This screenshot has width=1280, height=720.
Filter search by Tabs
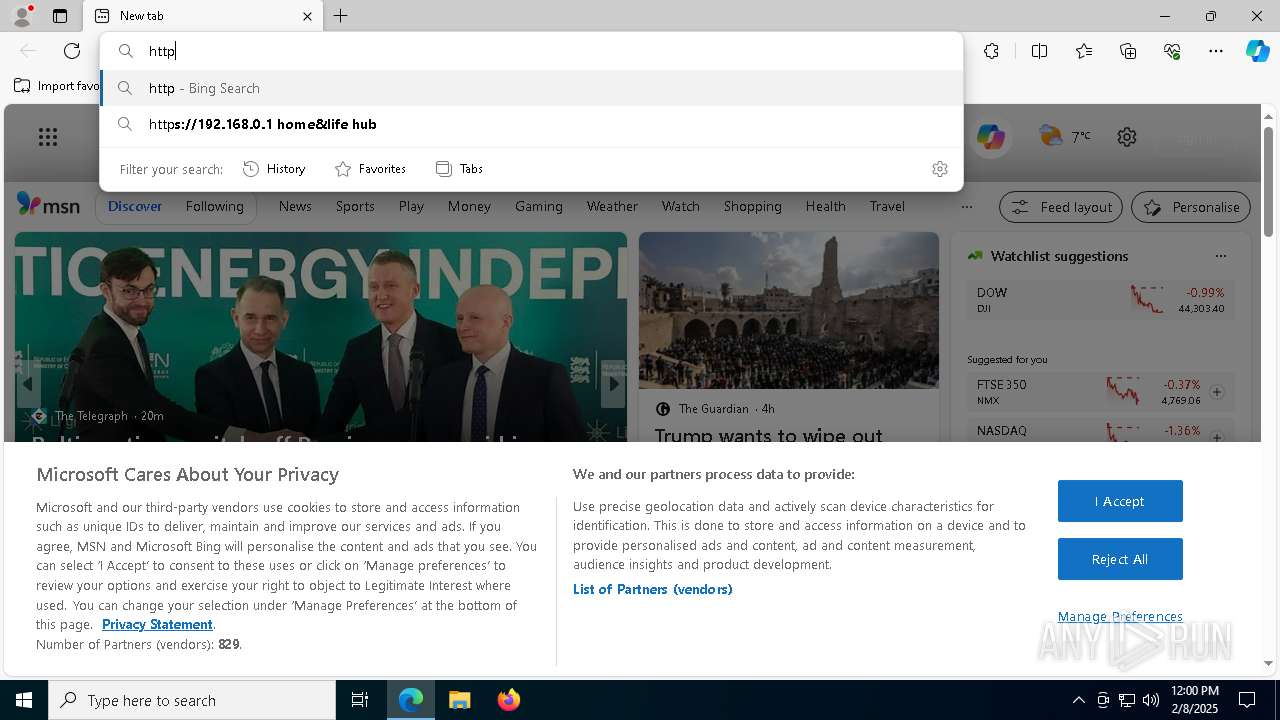point(459,169)
